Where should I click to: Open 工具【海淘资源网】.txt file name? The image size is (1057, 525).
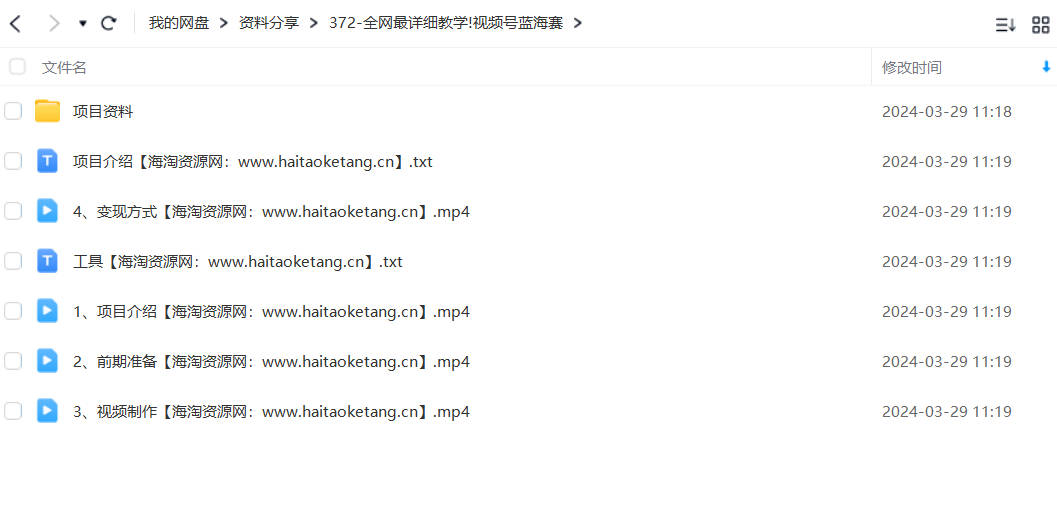[x=237, y=261]
